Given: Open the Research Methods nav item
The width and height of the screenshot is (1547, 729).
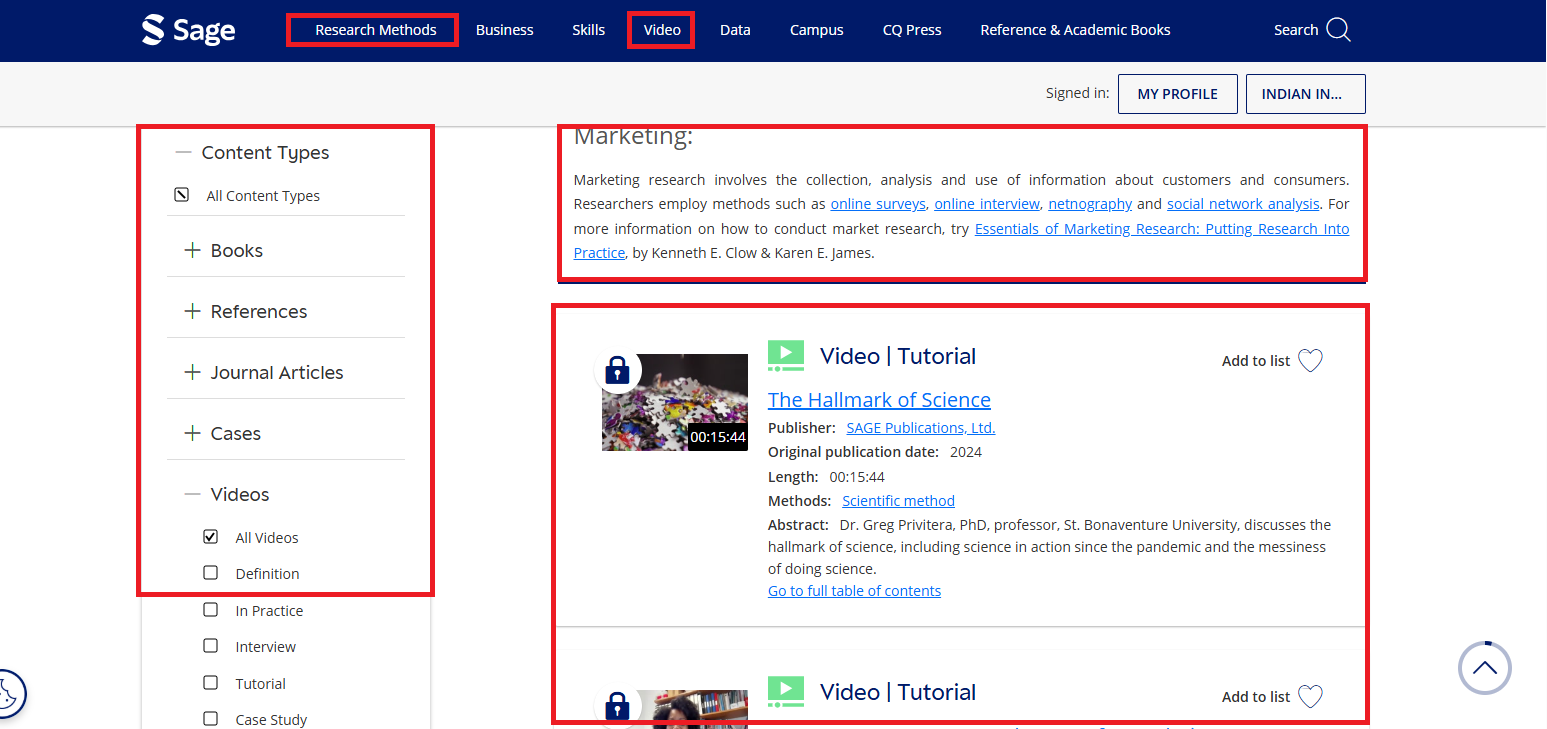Looking at the screenshot, I should click(x=375, y=30).
